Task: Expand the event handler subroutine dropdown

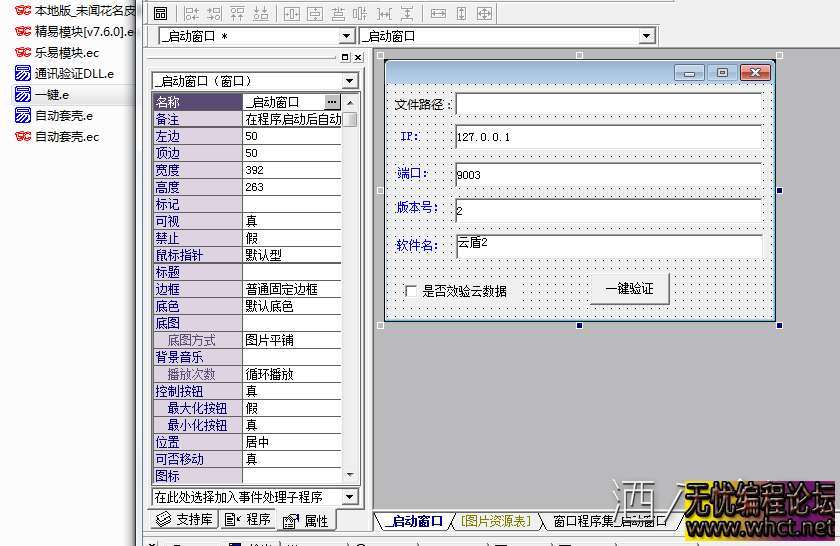Action: pos(349,497)
